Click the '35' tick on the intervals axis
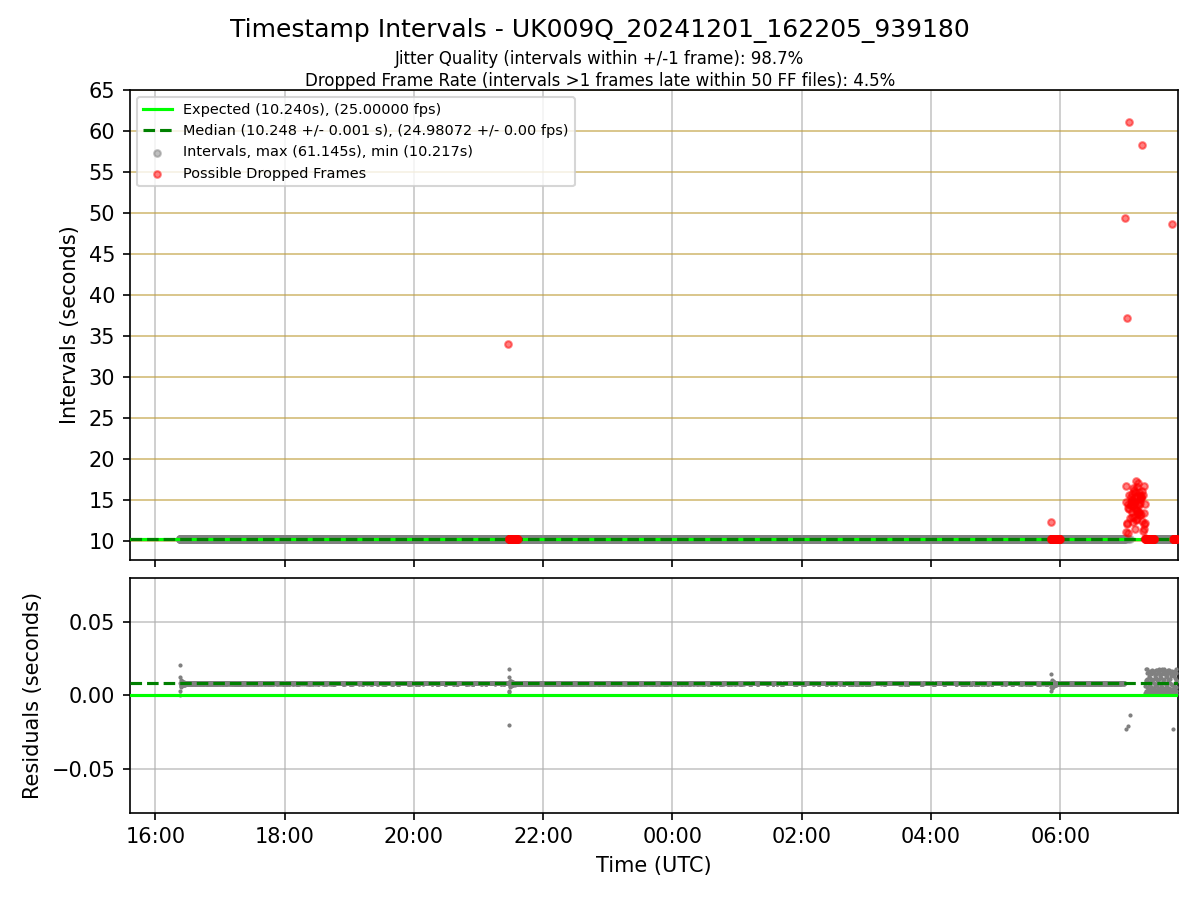This screenshot has width=1200, height=900. 103,336
